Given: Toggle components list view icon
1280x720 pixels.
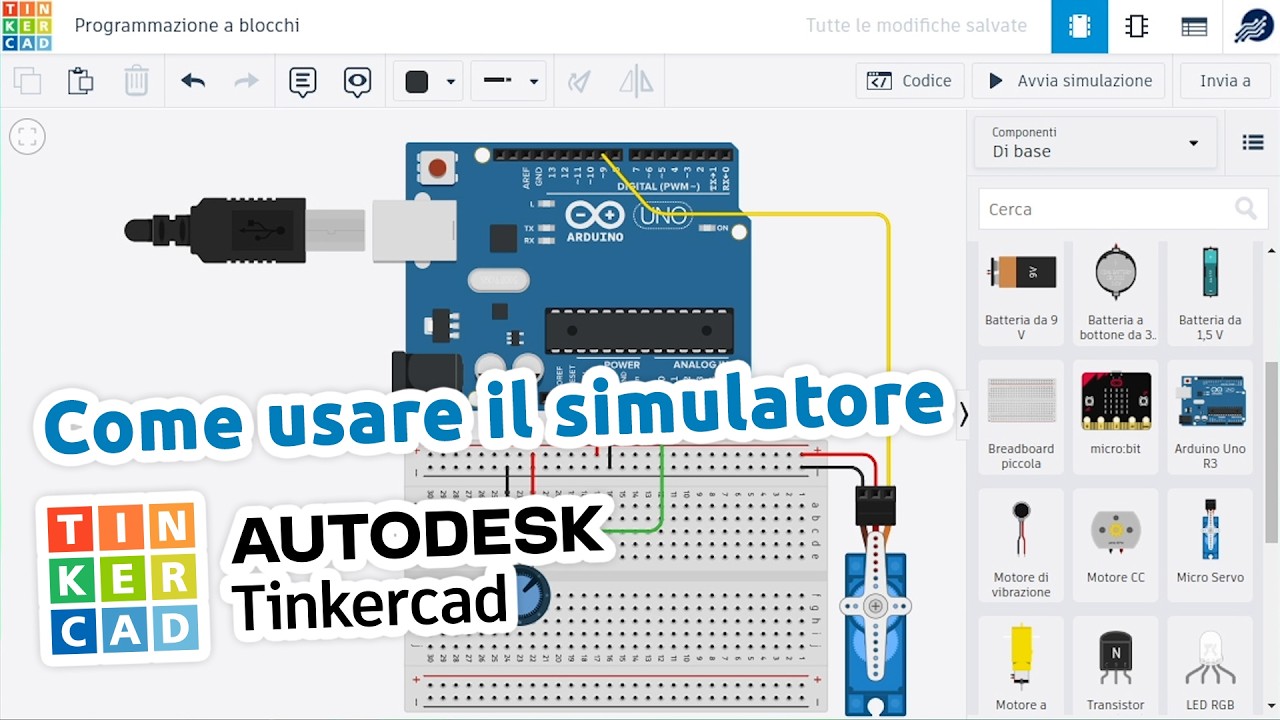Looking at the screenshot, I should [1253, 143].
